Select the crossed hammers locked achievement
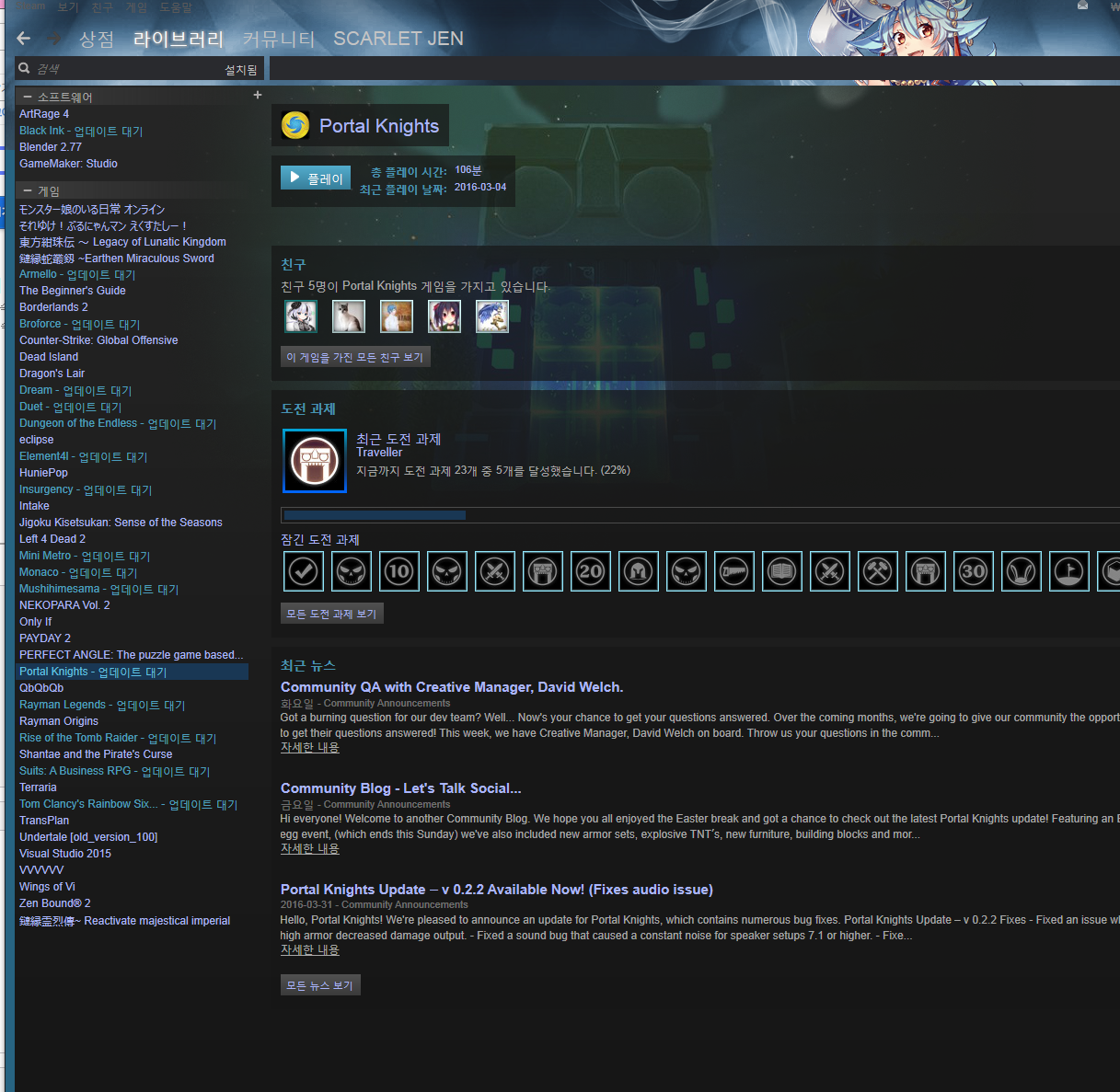Image resolution: width=1120 pixels, height=1092 pixels. (x=878, y=571)
